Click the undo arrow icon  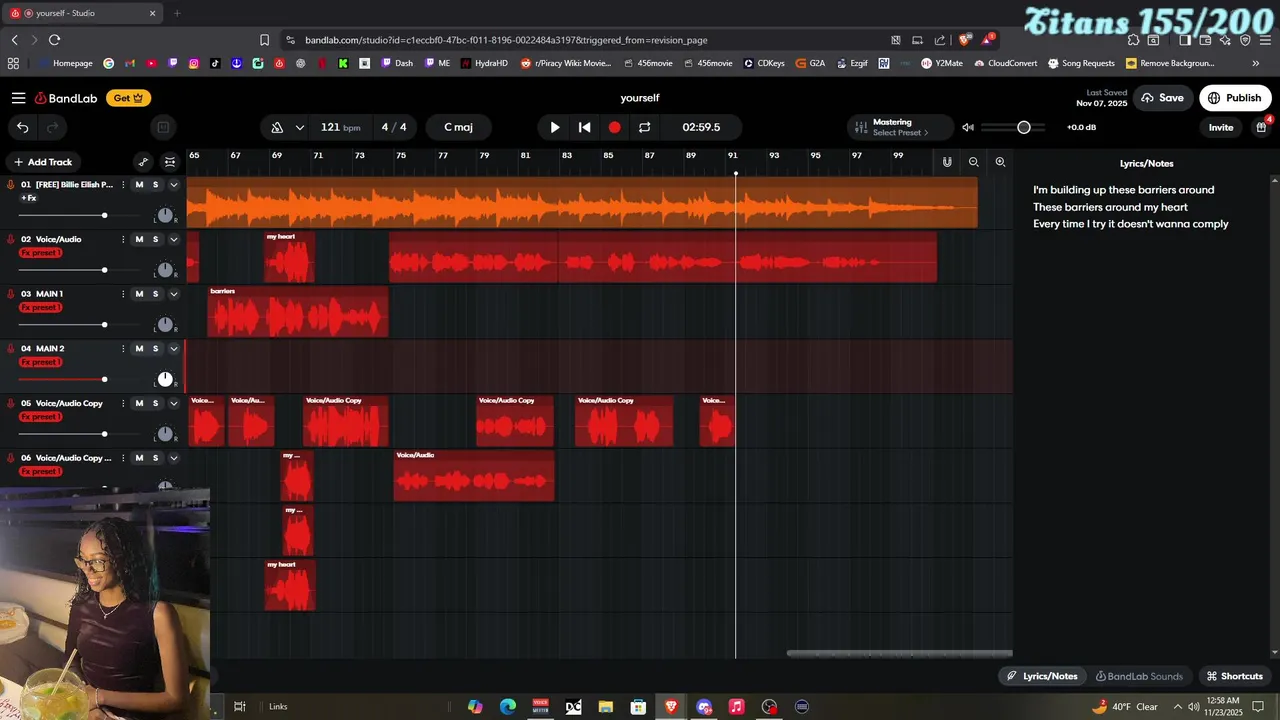[x=22, y=127]
